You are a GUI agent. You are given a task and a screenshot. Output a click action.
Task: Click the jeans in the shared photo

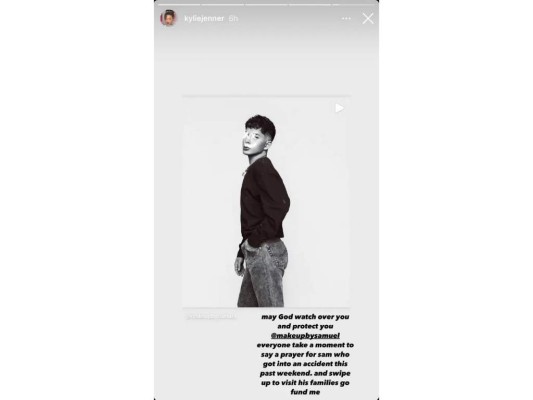click(262, 273)
